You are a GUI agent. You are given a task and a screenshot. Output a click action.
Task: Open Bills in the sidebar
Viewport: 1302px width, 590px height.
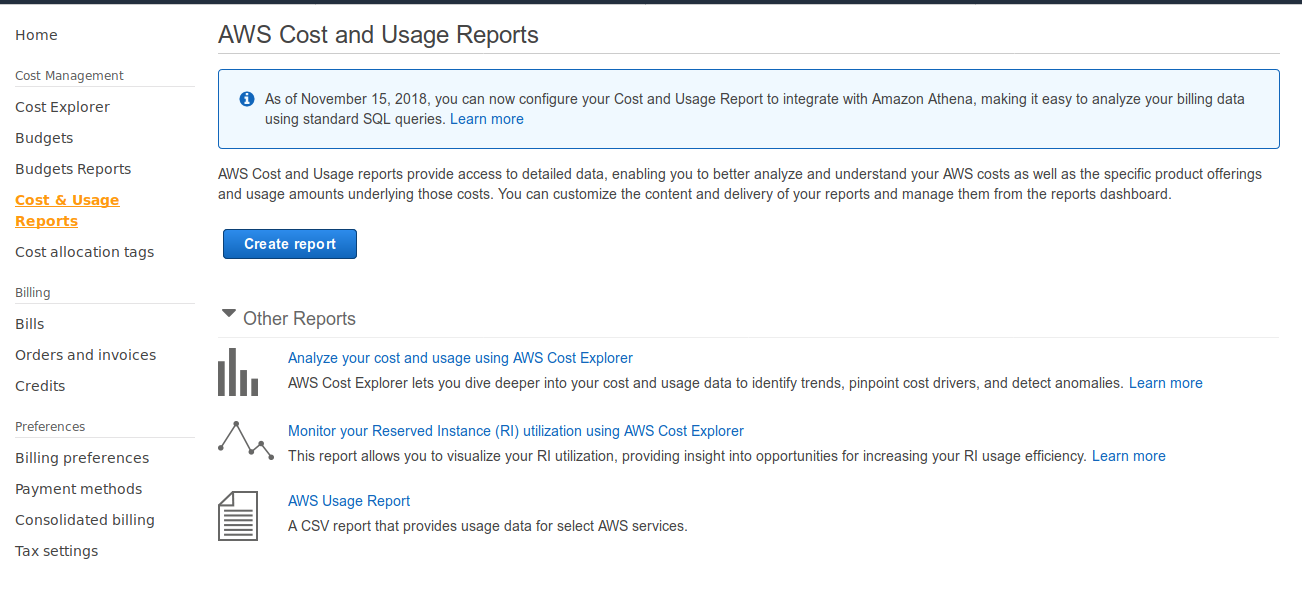(30, 324)
